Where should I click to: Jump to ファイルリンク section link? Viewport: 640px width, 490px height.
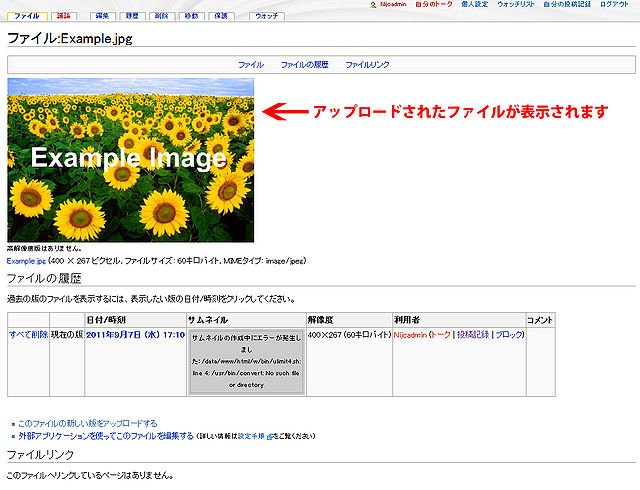[x=368, y=64]
